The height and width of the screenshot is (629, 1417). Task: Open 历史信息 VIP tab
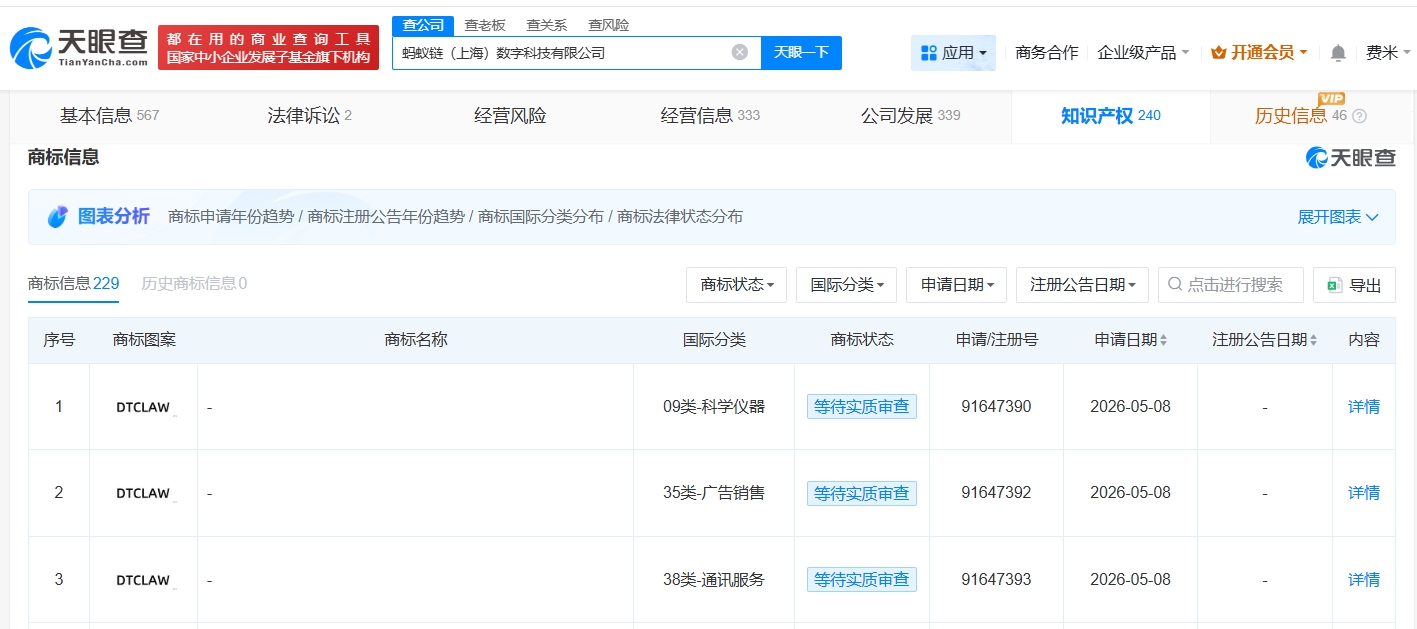point(1300,116)
